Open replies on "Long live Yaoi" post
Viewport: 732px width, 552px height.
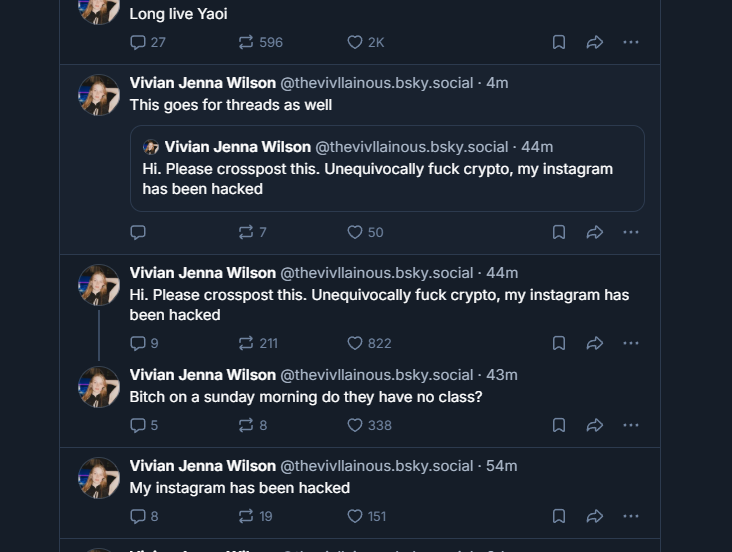tap(148, 42)
